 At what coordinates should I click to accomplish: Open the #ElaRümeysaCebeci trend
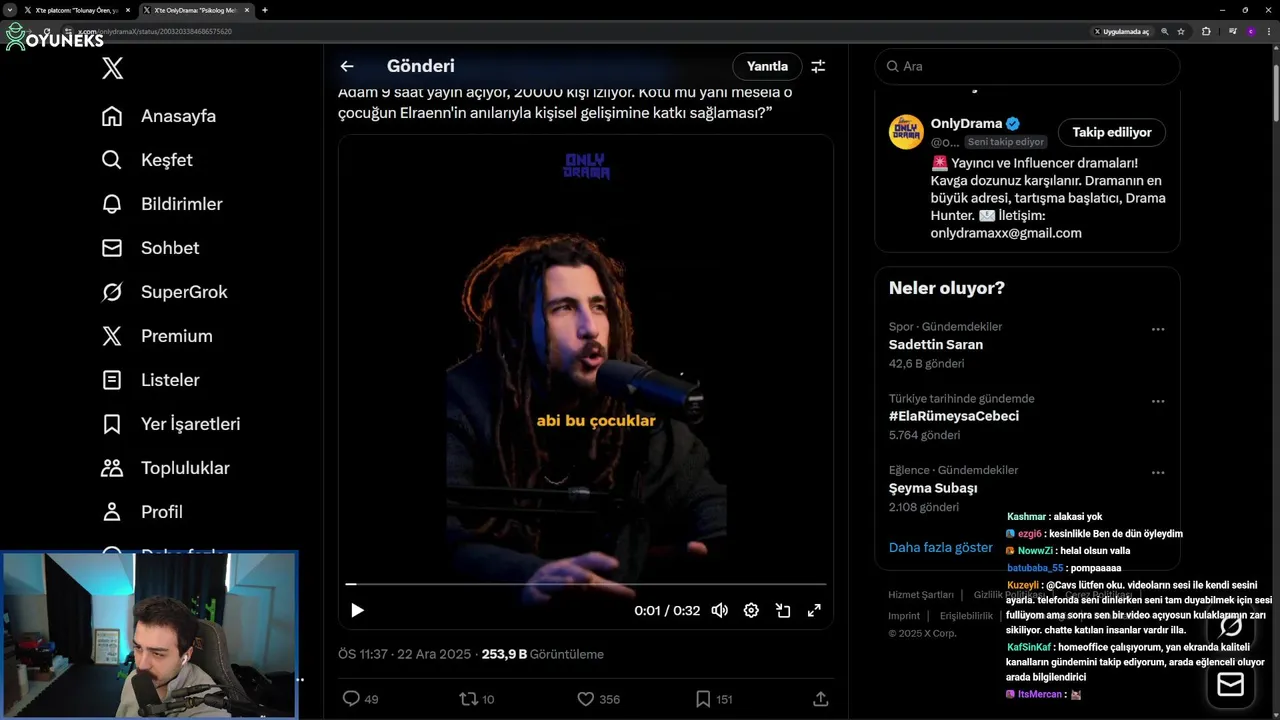click(x=954, y=416)
